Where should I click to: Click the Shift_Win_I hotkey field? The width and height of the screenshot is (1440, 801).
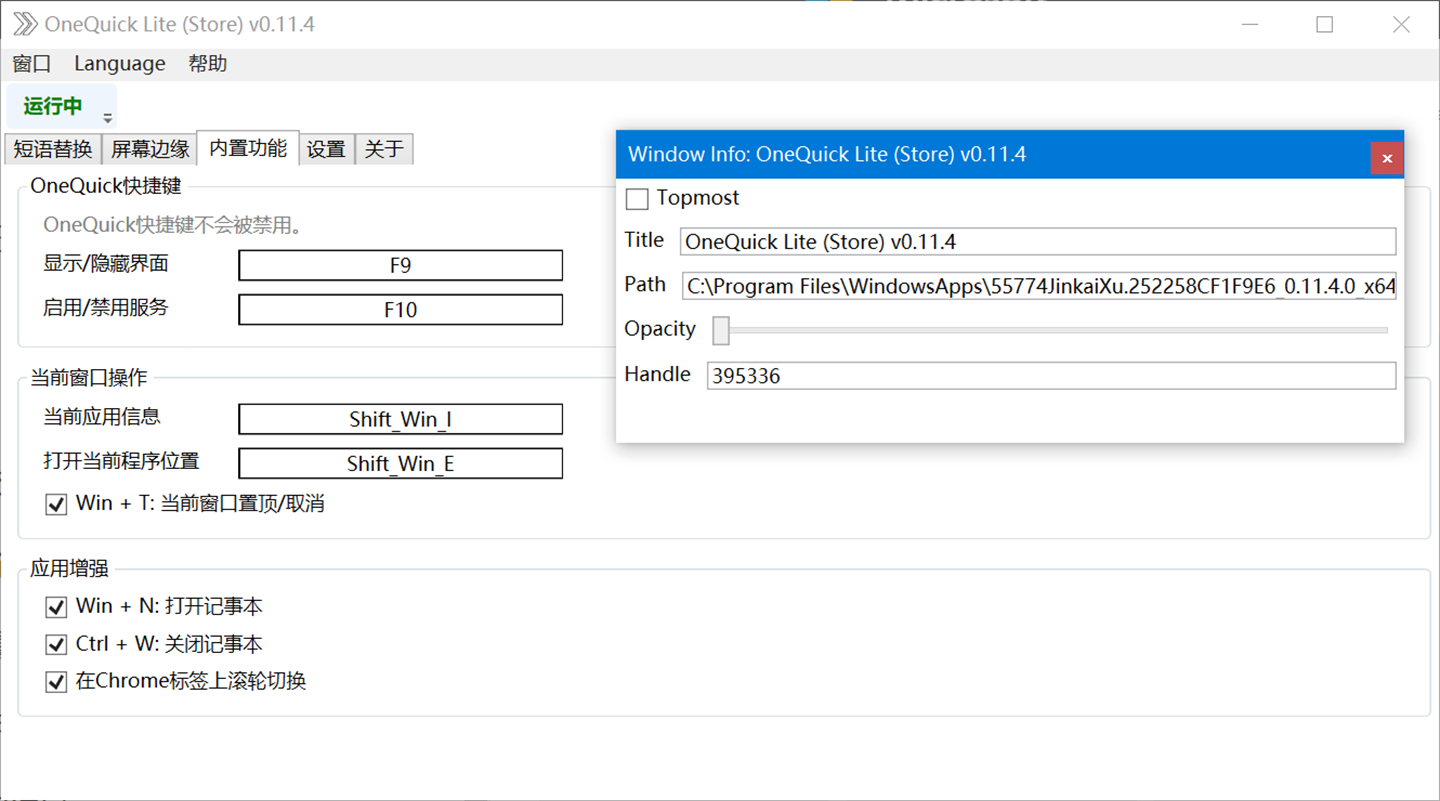pos(400,419)
